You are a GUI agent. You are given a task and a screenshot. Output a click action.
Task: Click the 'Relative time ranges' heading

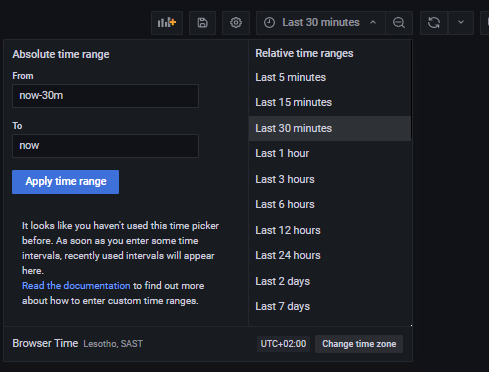304,53
